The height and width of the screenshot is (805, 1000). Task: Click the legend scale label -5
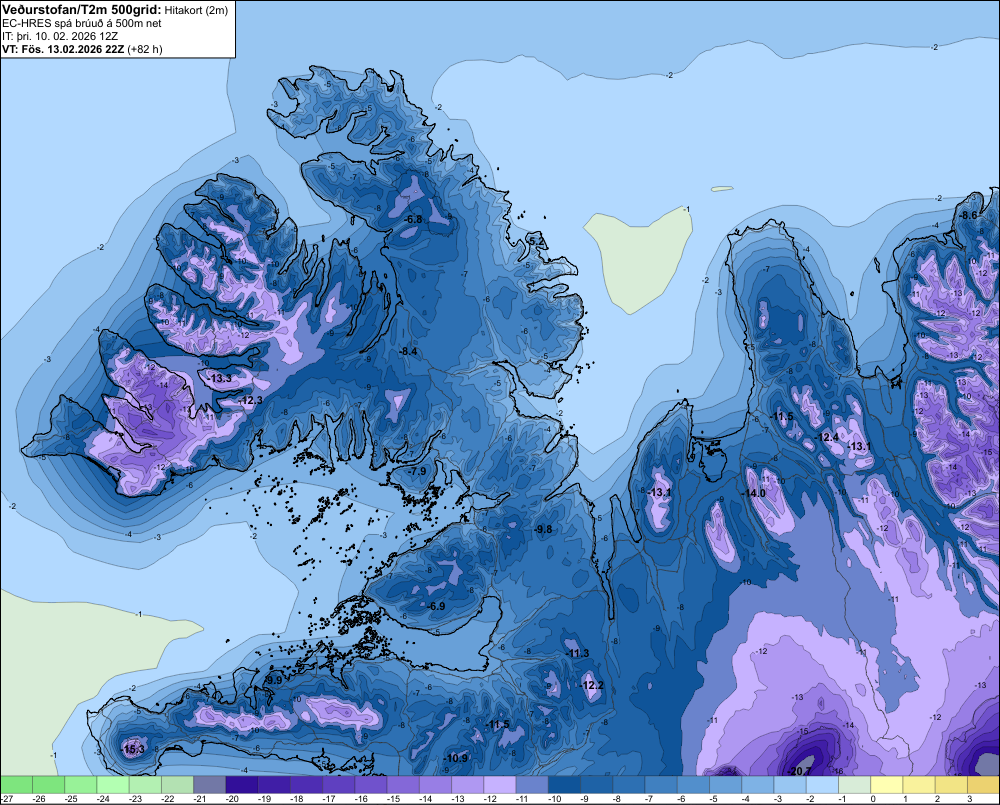coord(713,799)
